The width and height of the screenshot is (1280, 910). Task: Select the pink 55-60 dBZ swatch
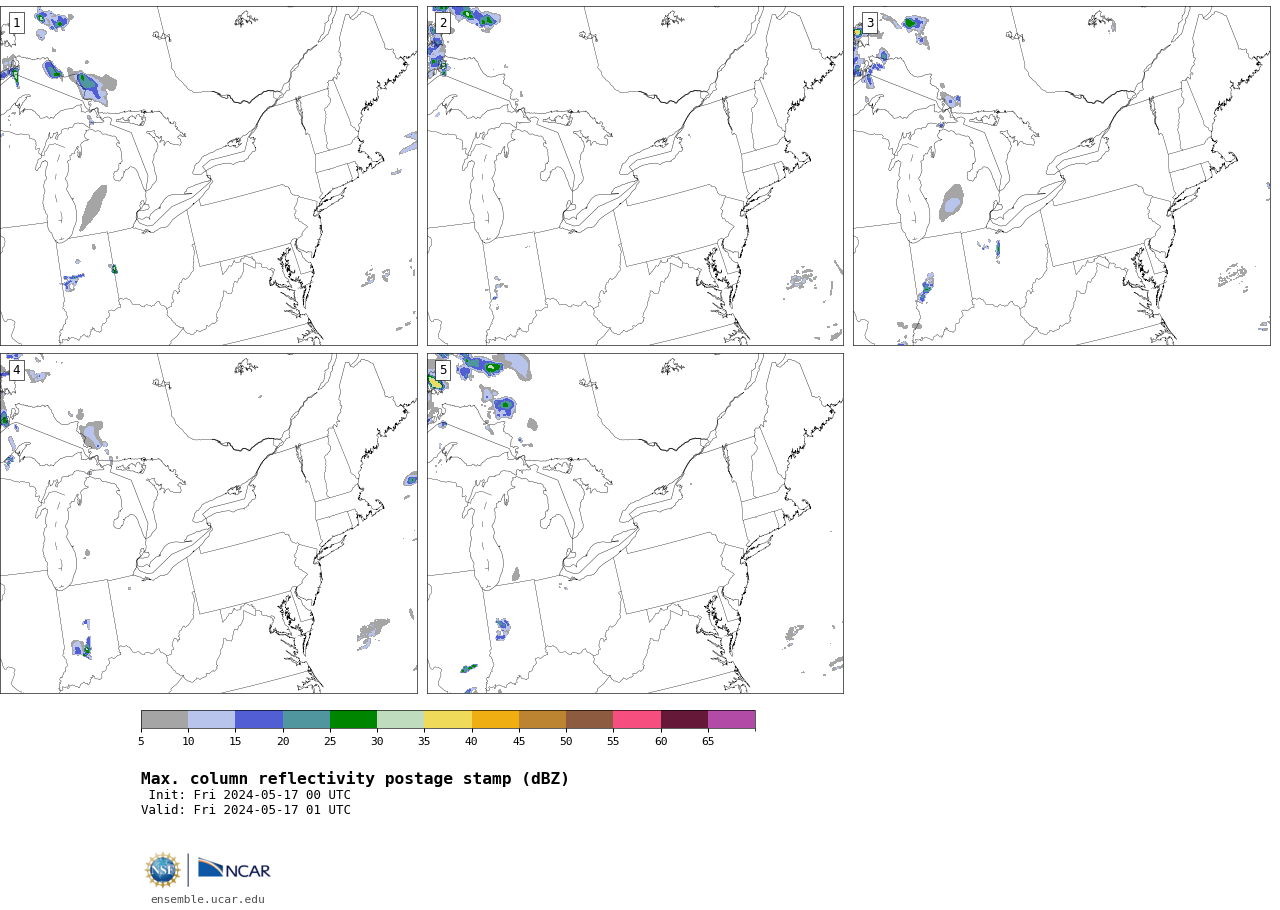pos(637,720)
